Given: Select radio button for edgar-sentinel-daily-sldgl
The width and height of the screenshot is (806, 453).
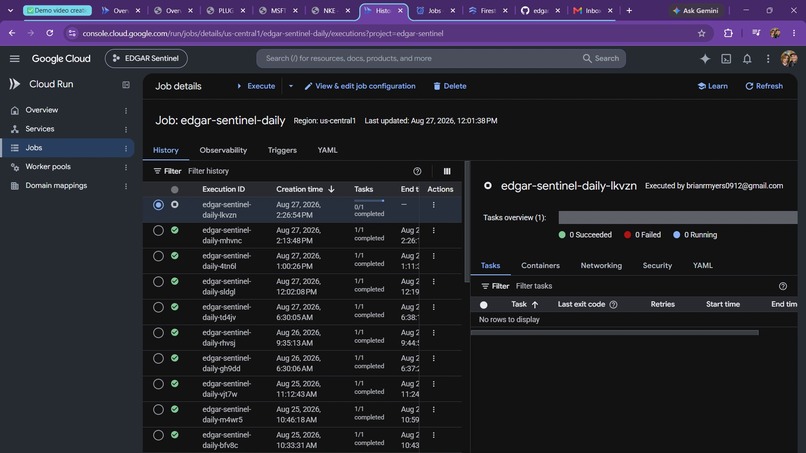Looking at the screenshot, I should [158, 282].
